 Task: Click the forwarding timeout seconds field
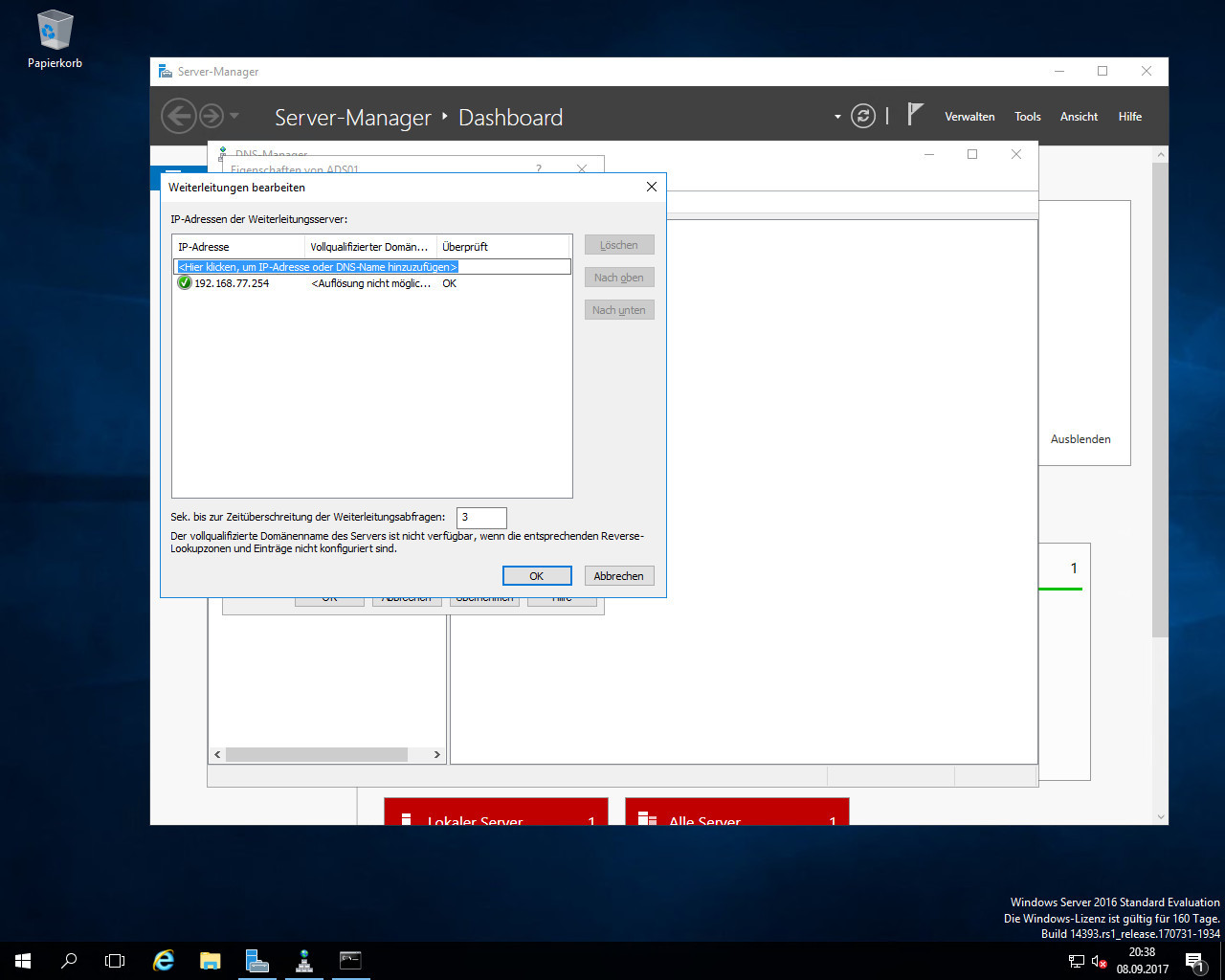tap(481, 517)
